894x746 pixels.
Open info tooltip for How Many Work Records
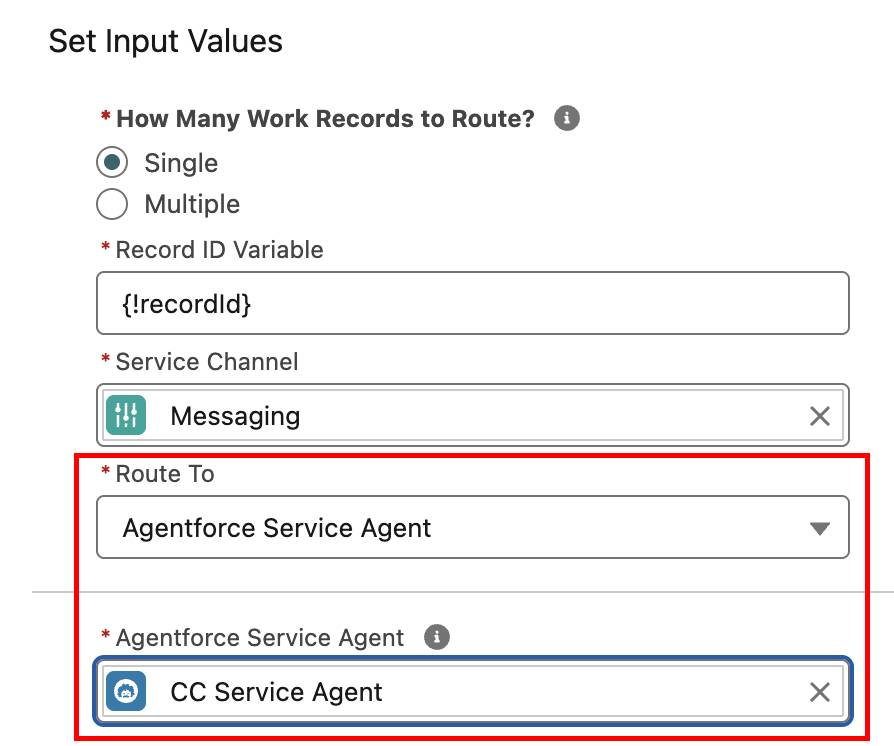pyautogui.click(x=566, y=118)
